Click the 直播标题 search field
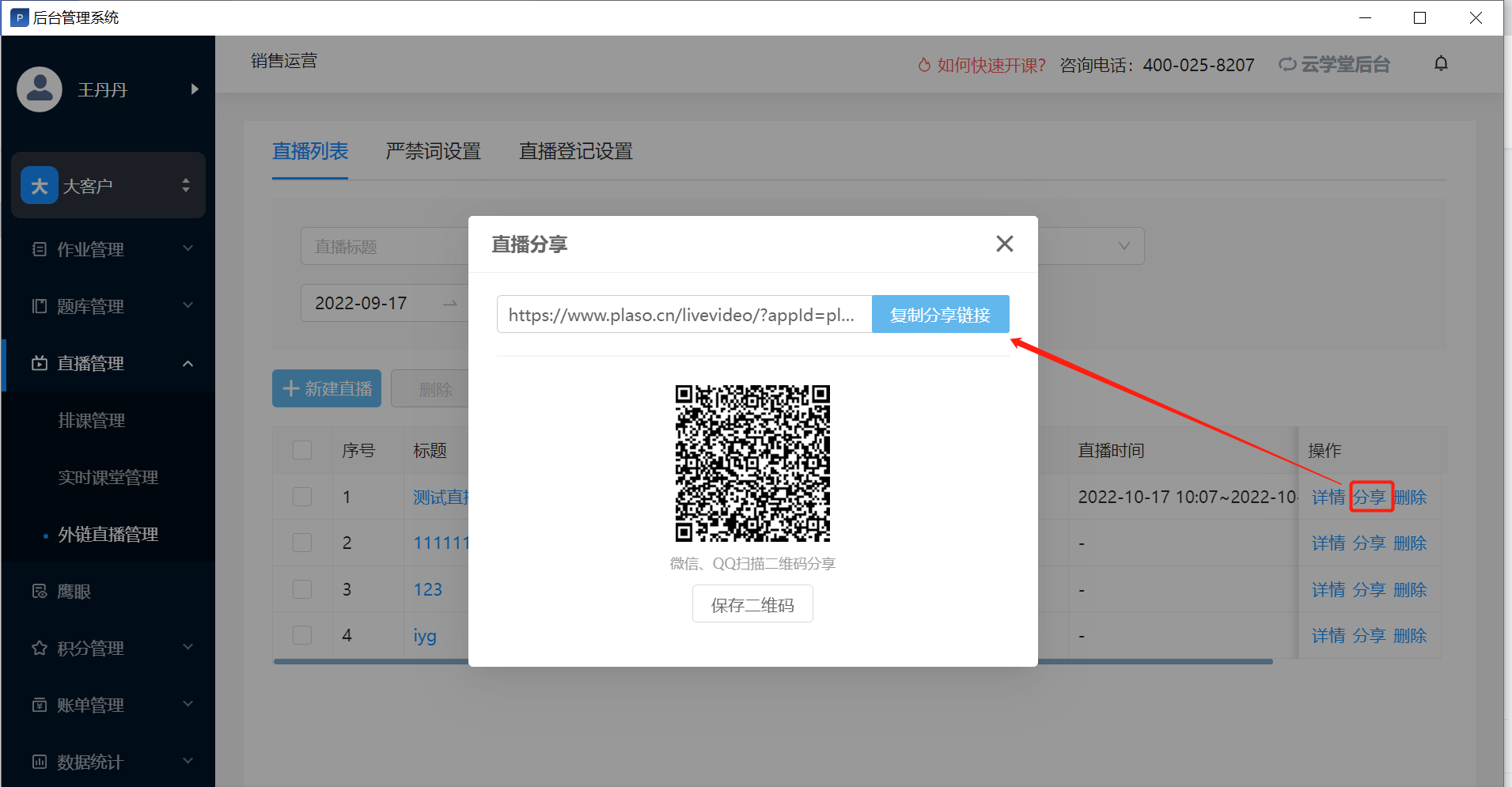This screenshot has height=787, width=1512. [x=385, y=246]
